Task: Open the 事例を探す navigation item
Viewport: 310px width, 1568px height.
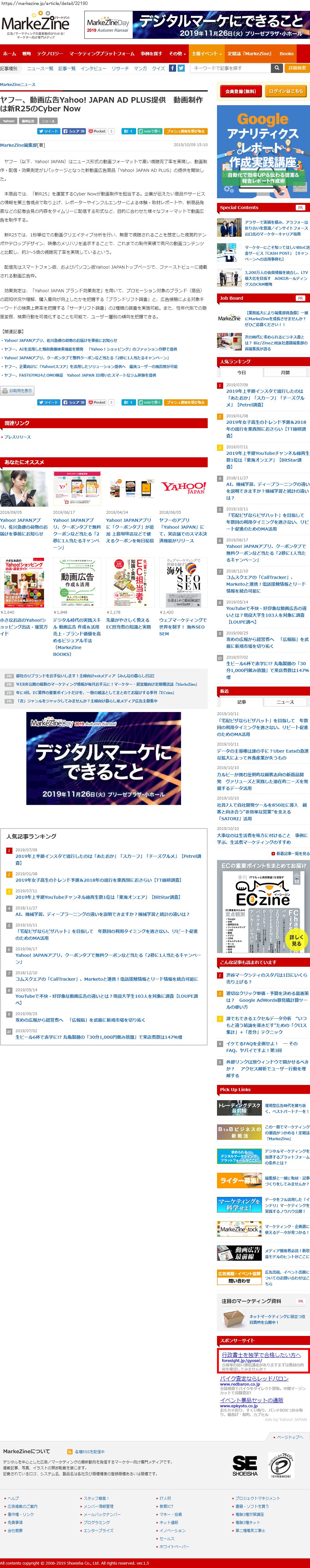Action: click(151, 54)
